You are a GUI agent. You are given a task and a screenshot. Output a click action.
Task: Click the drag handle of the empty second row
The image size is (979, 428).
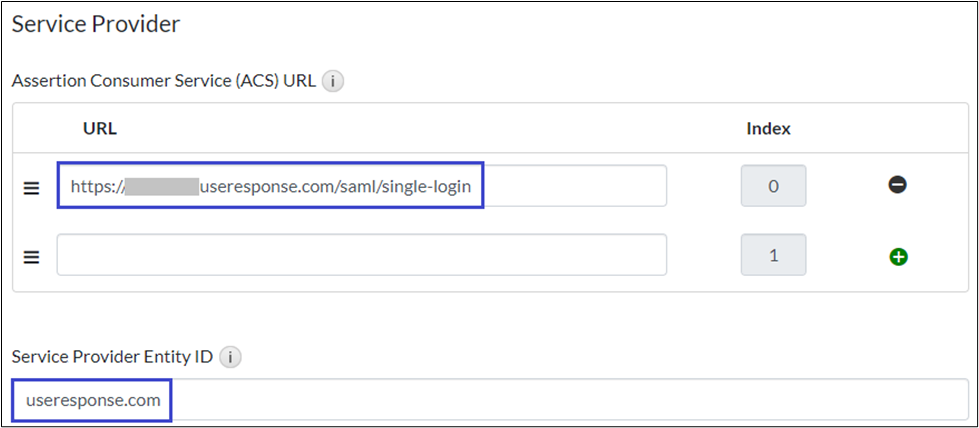point(31,257)
